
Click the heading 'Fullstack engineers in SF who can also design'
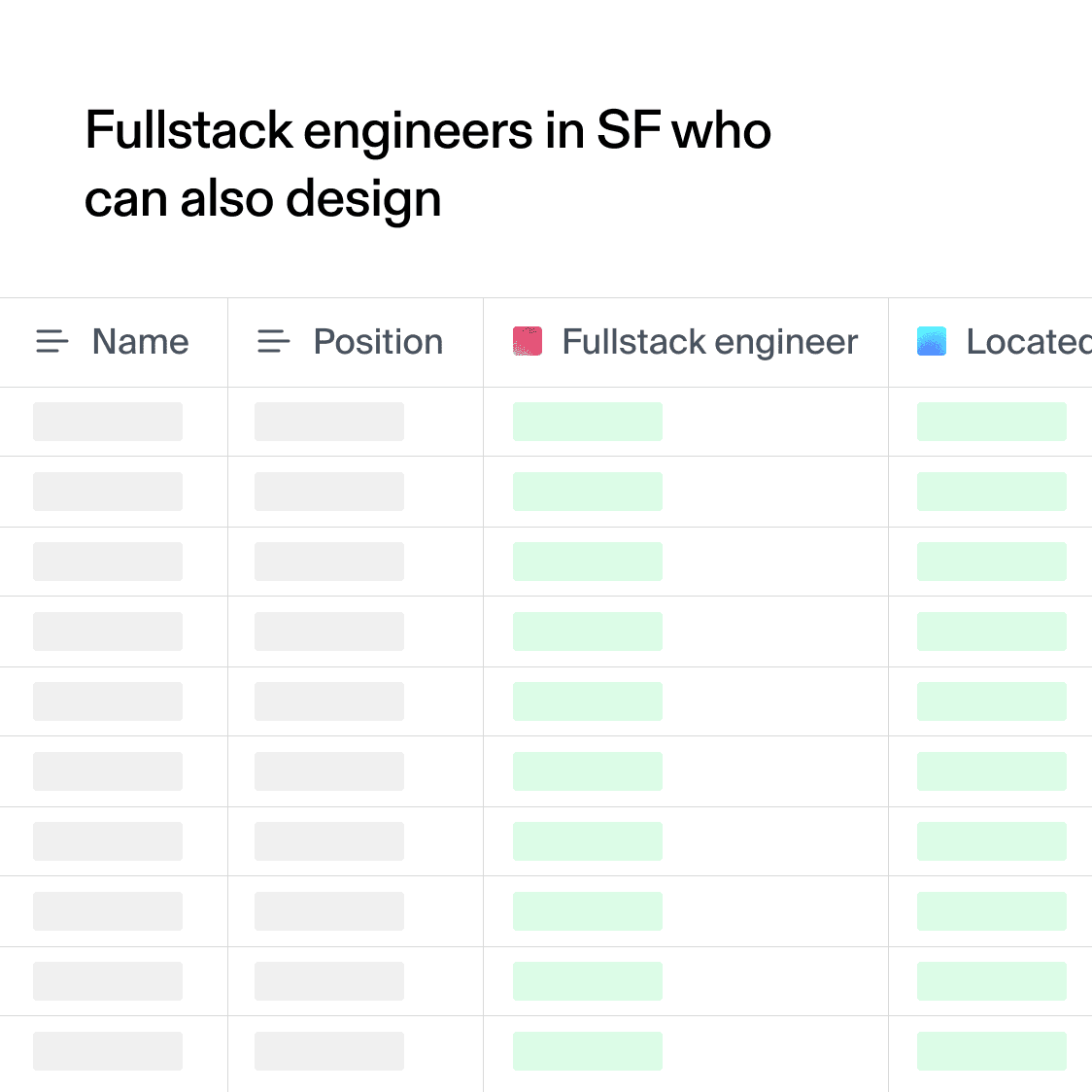[427, 164]
